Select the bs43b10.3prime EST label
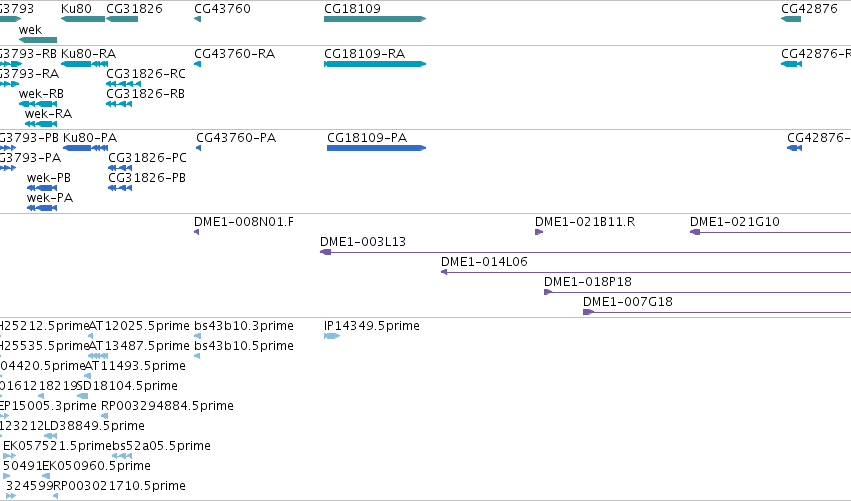Screen dimensions: 851x501 (244, 326)
